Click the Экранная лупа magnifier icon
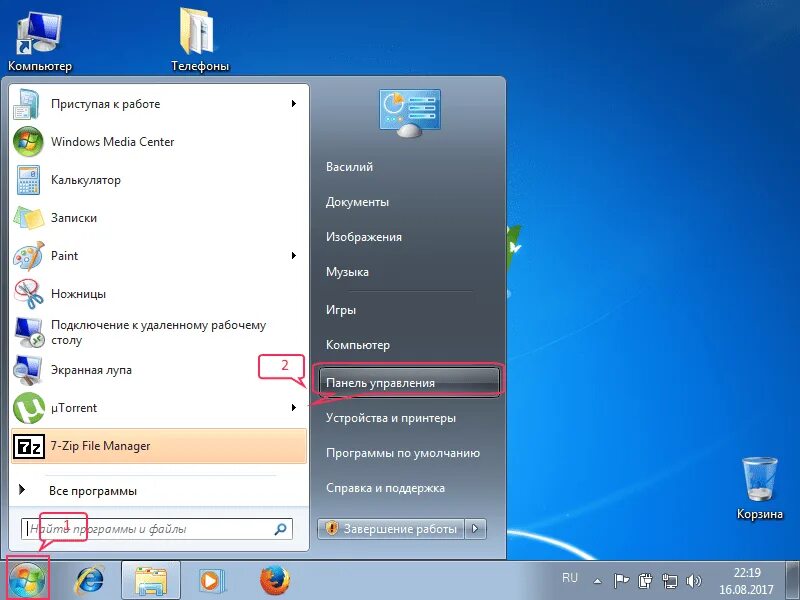 pos(28,370)
